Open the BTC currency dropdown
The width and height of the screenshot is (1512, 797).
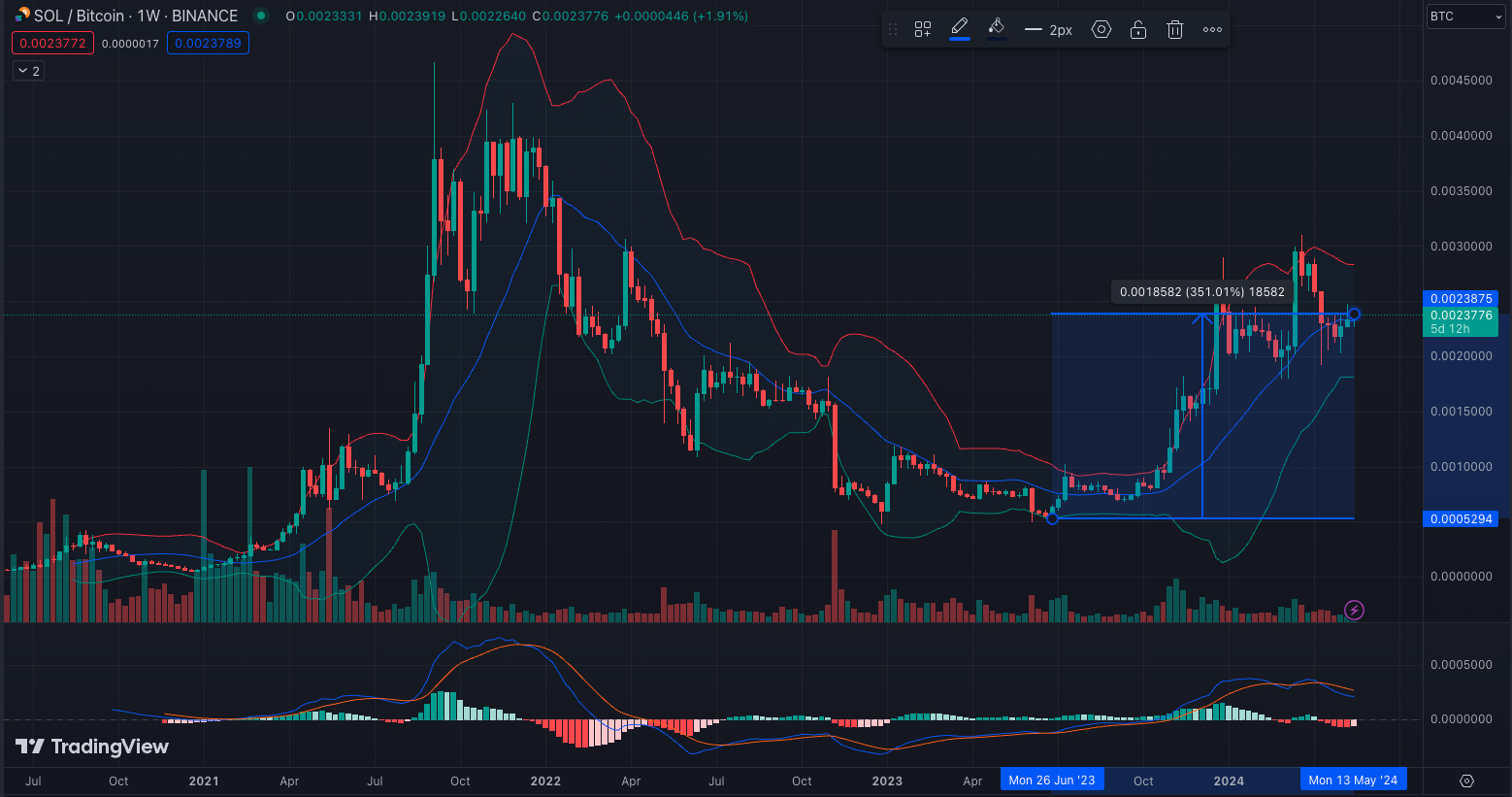pyautogui.click(x=1465, y=17)
